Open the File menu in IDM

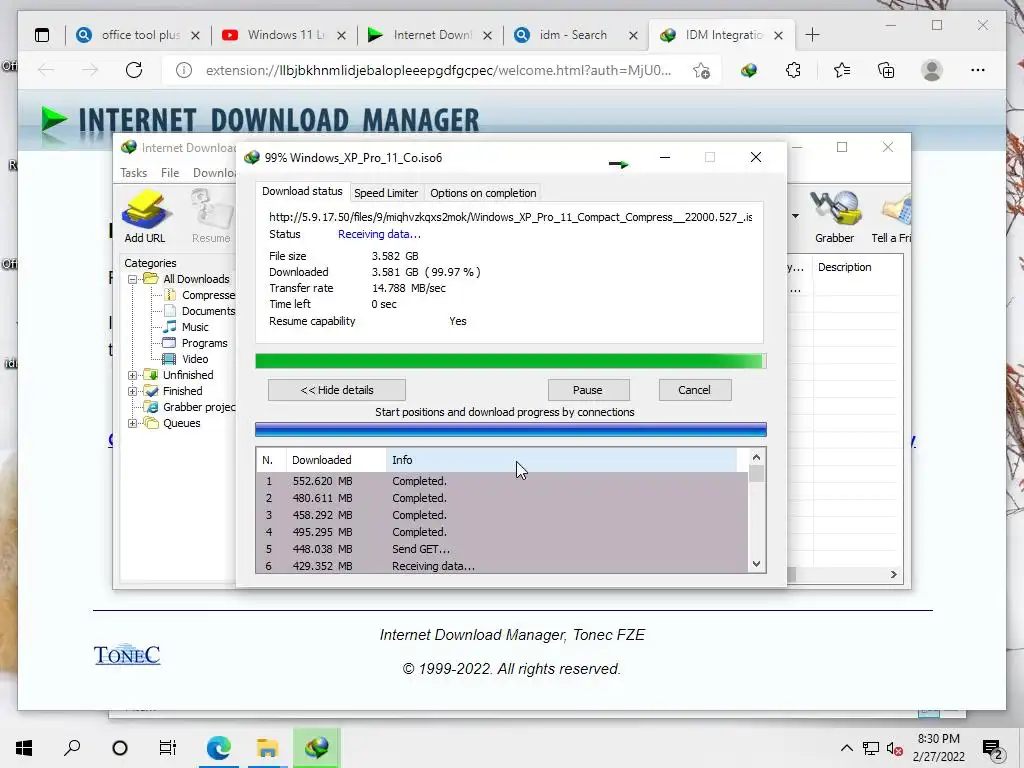point(170,173)
